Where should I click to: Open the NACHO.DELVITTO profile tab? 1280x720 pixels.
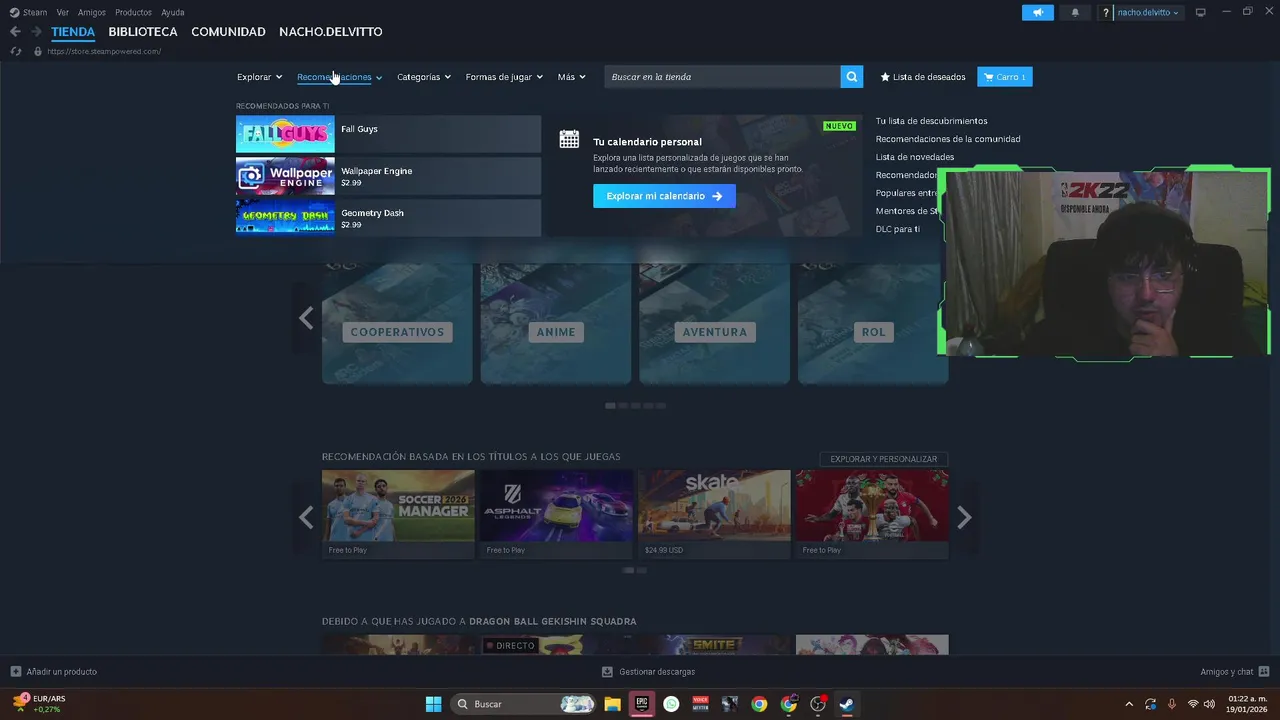point(331,32)
